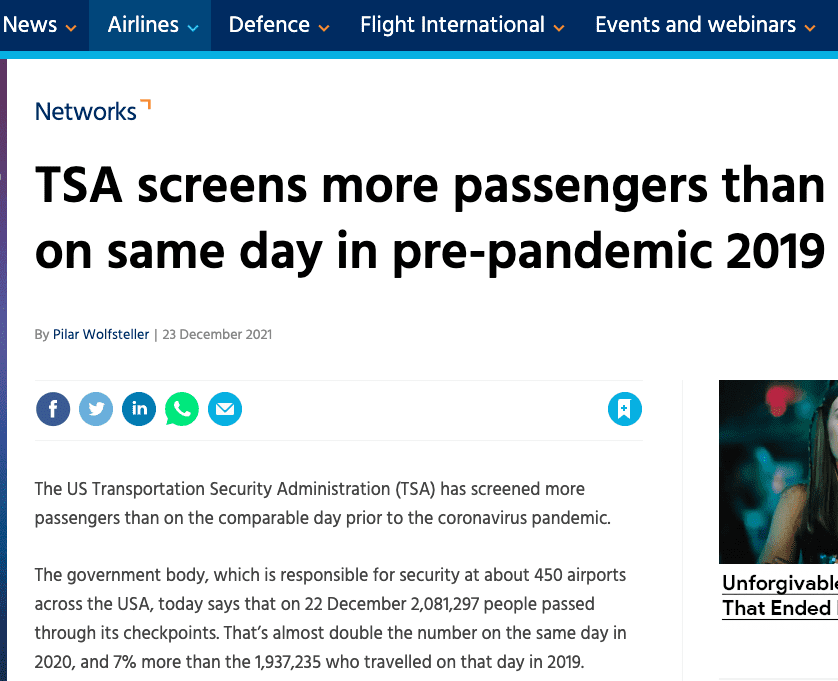Open Events and webinars menu

coord(695,25)
